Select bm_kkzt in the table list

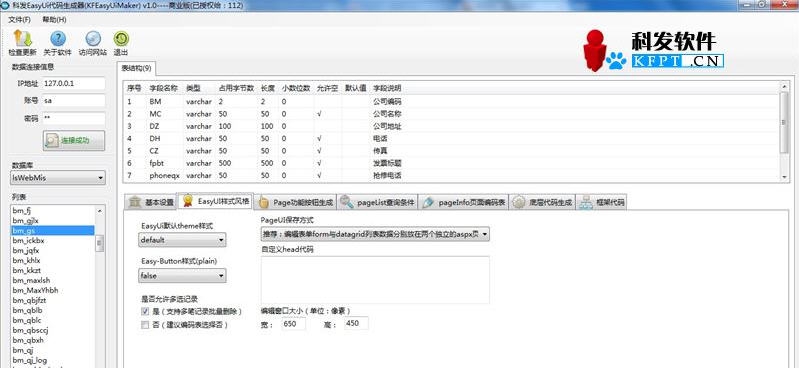pyautogui.click(x=52, y=271)
